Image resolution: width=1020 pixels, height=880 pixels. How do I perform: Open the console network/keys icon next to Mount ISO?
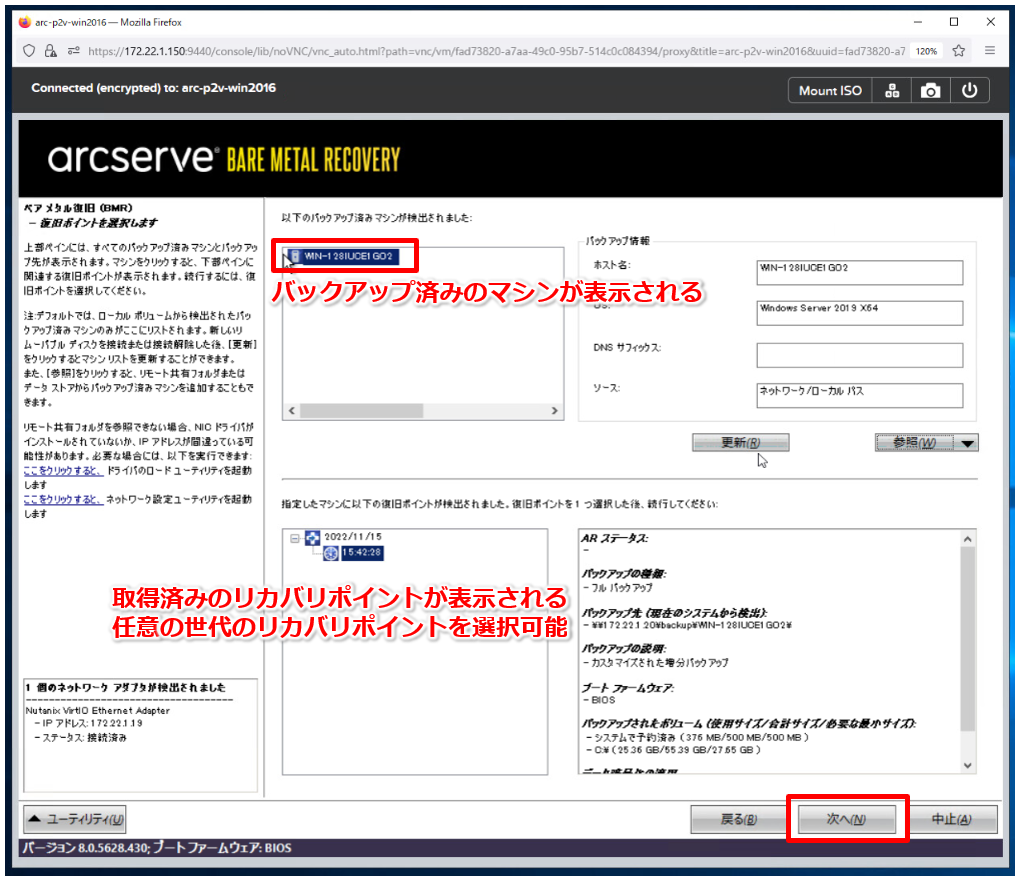pyautogui.click(x=892, y=90)
